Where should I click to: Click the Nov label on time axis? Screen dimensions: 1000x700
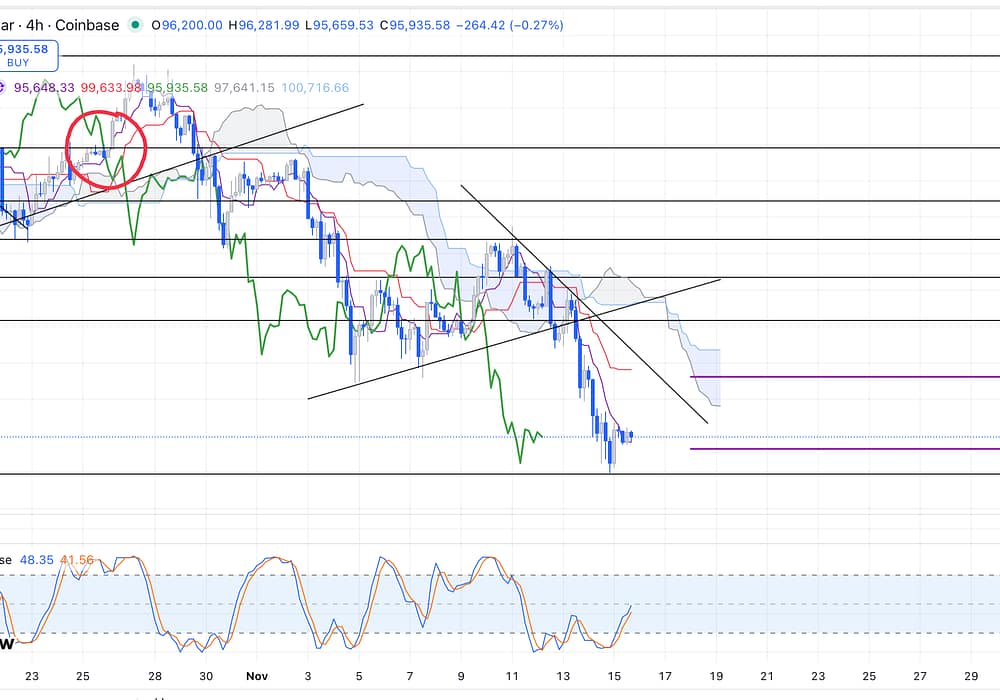[256, 676]
